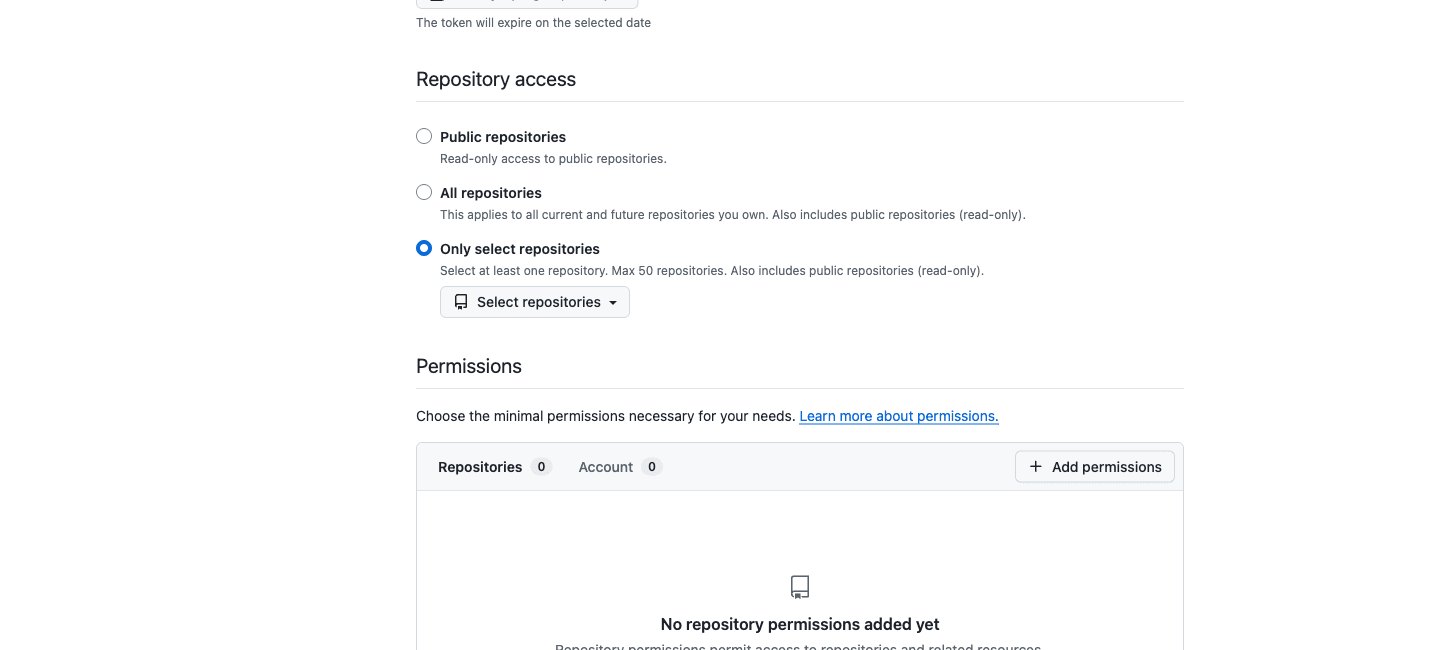Select the Public repositories radio button
Screen dimensions: 1440x650
pyautogui.click(x=424, y=136)
